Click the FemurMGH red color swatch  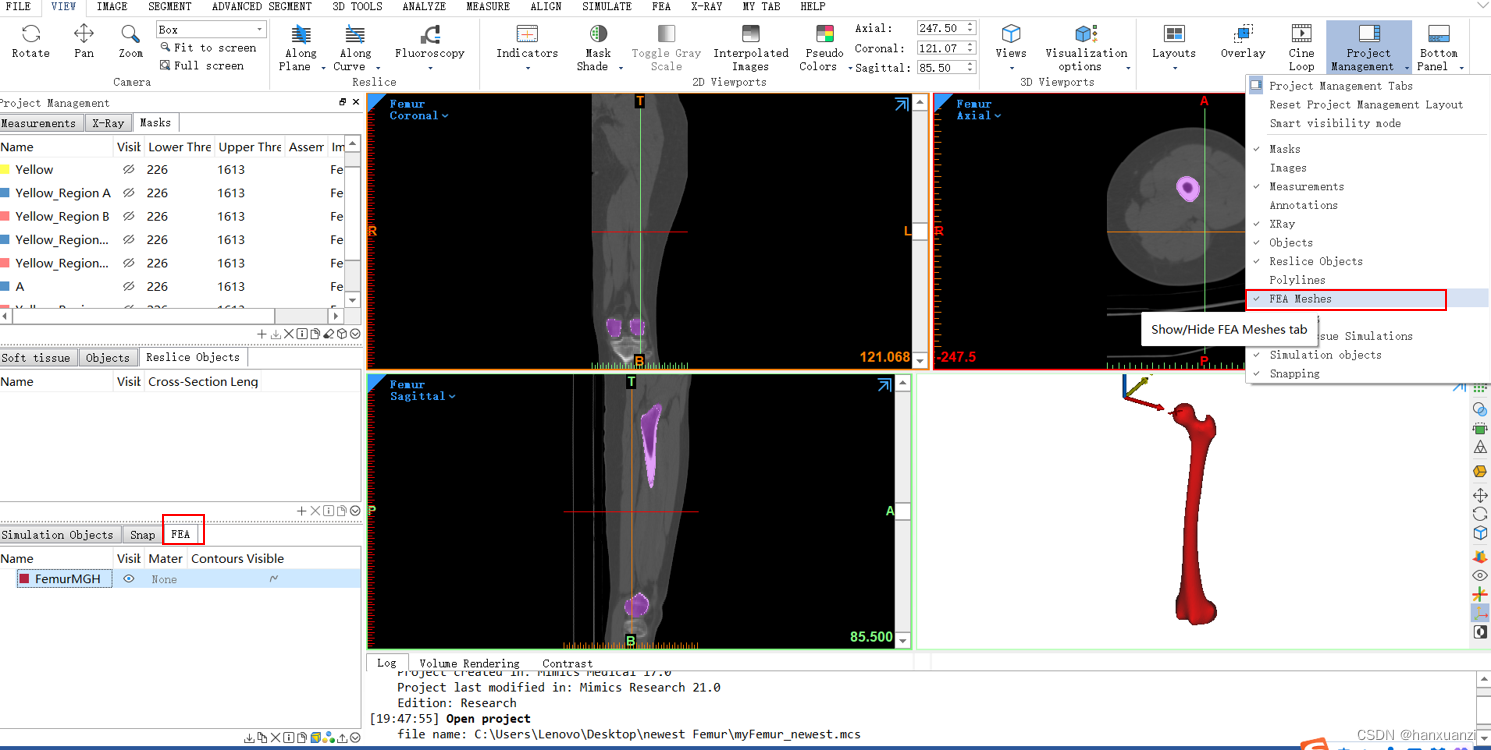[x=24, y=579]
